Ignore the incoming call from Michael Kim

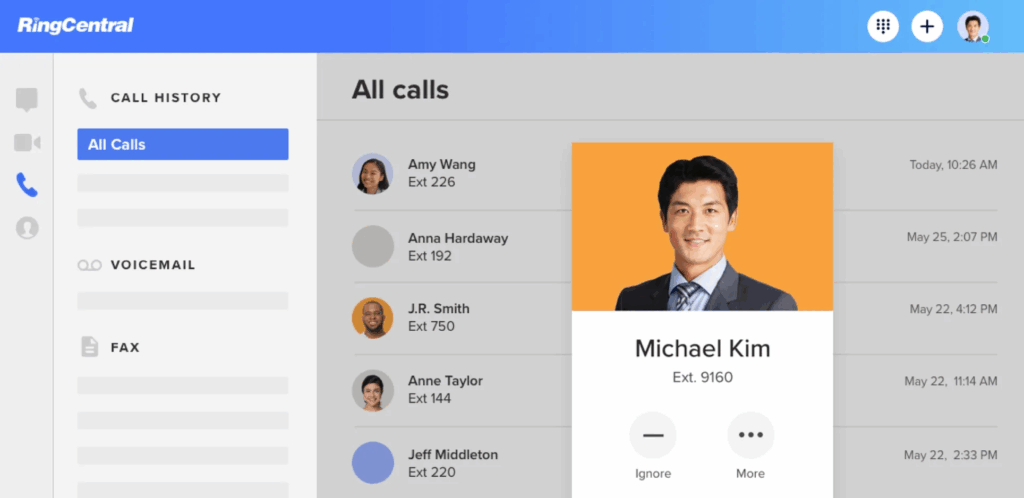[653, 436]
